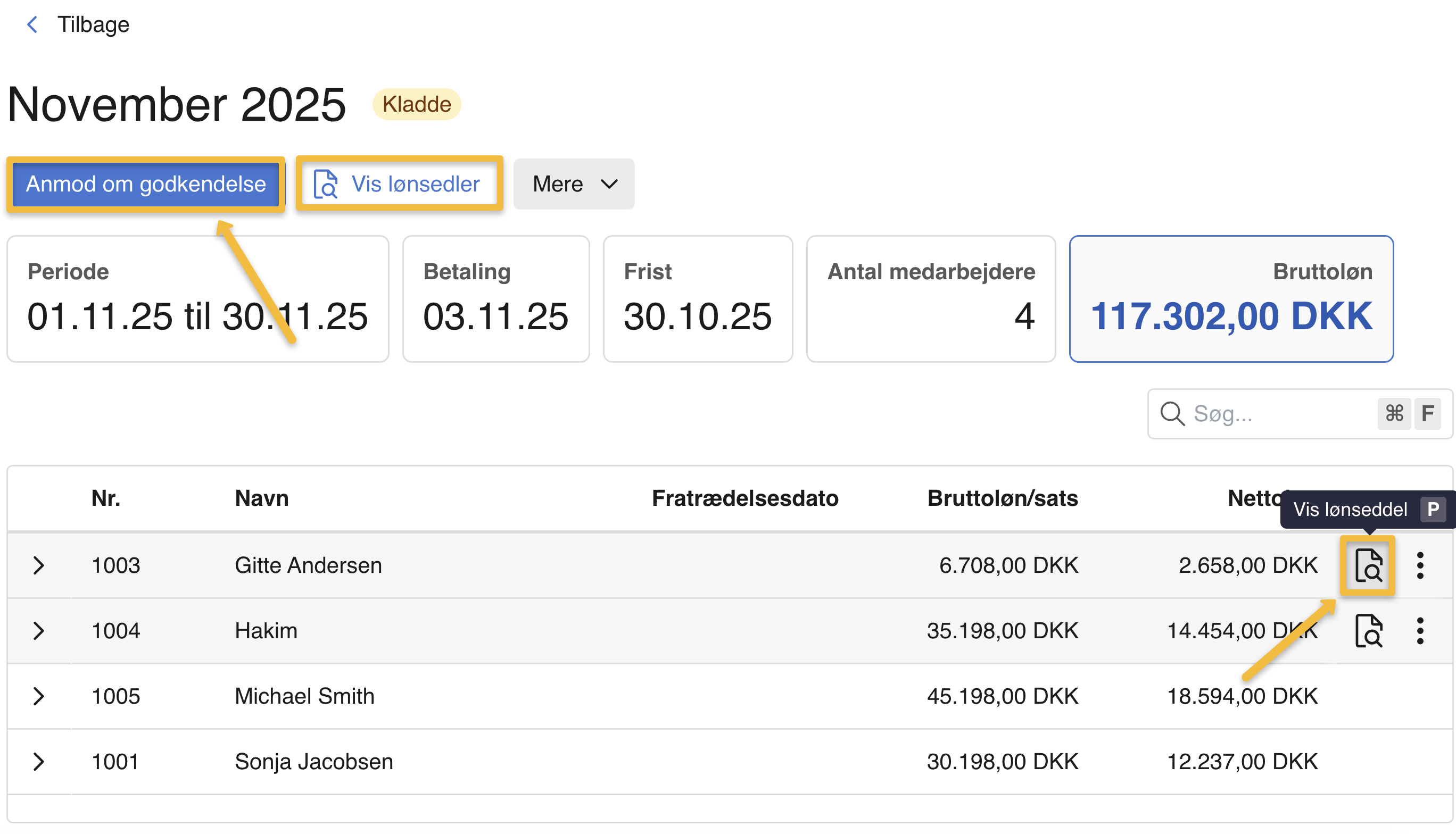Image resolution: width=1456 pixels, height=834 pixels.
Task: Select the Bruttoløn summary card
Action: 1231,298
